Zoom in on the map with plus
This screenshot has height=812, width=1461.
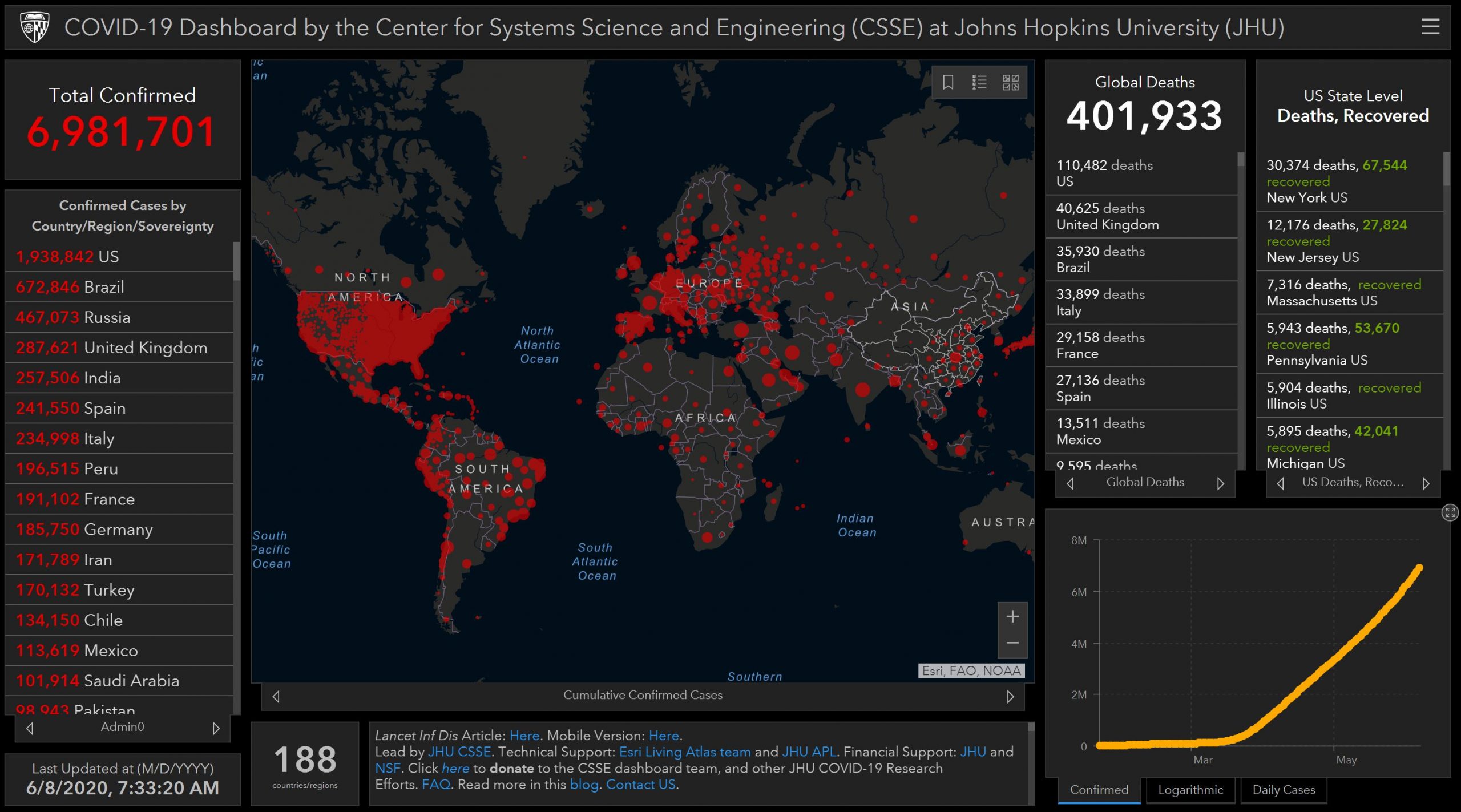pos(1012,617)
